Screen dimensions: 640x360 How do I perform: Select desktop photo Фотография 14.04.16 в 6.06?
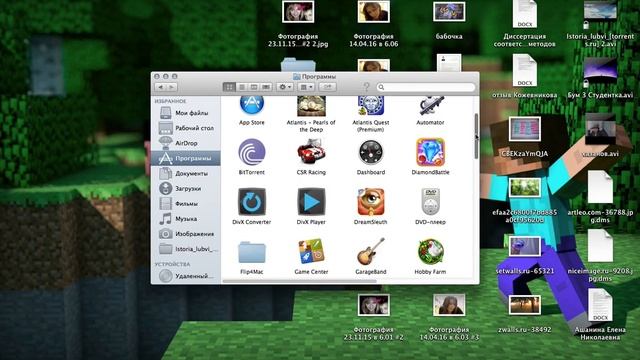(373, 12)
